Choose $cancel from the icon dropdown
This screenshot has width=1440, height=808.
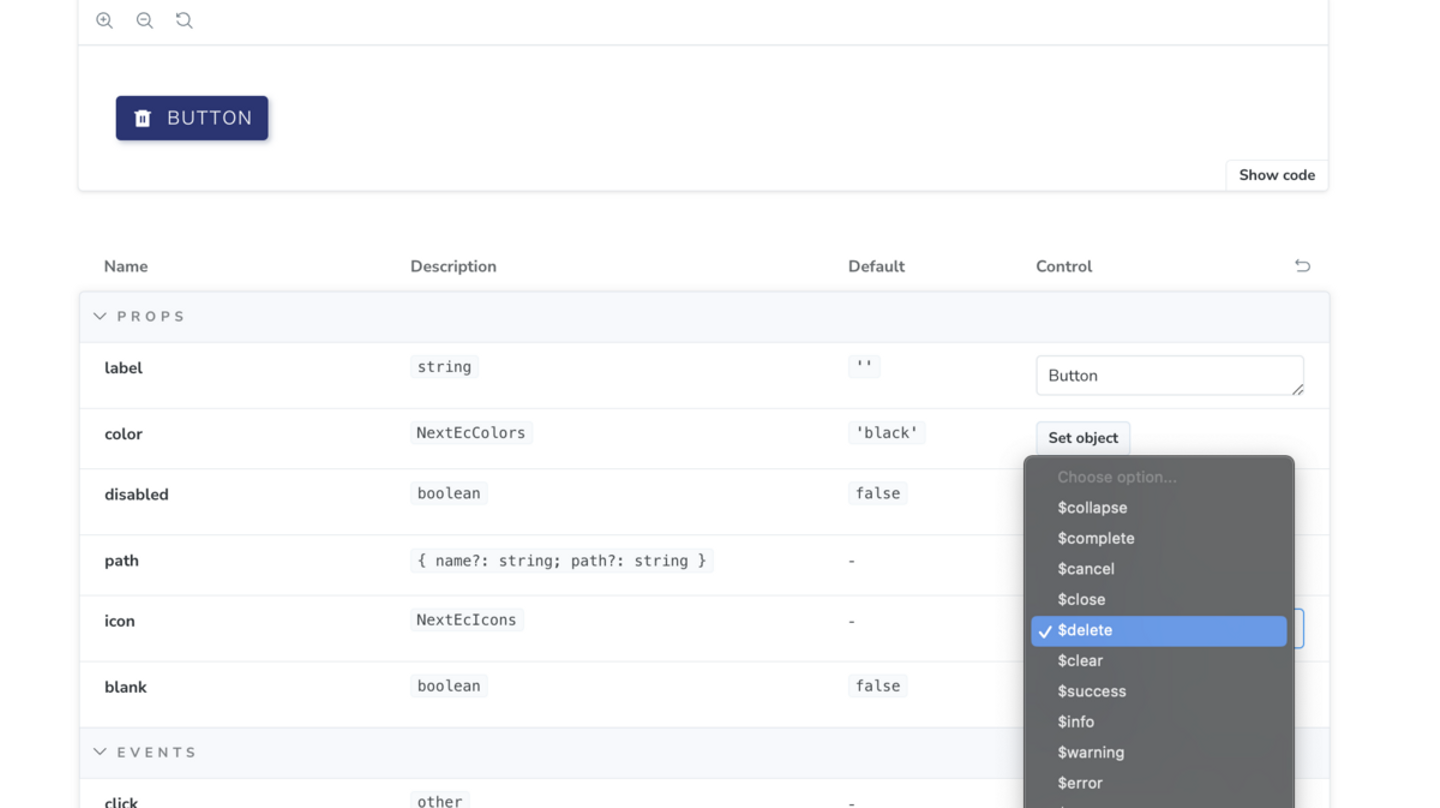coord(1086,569)
